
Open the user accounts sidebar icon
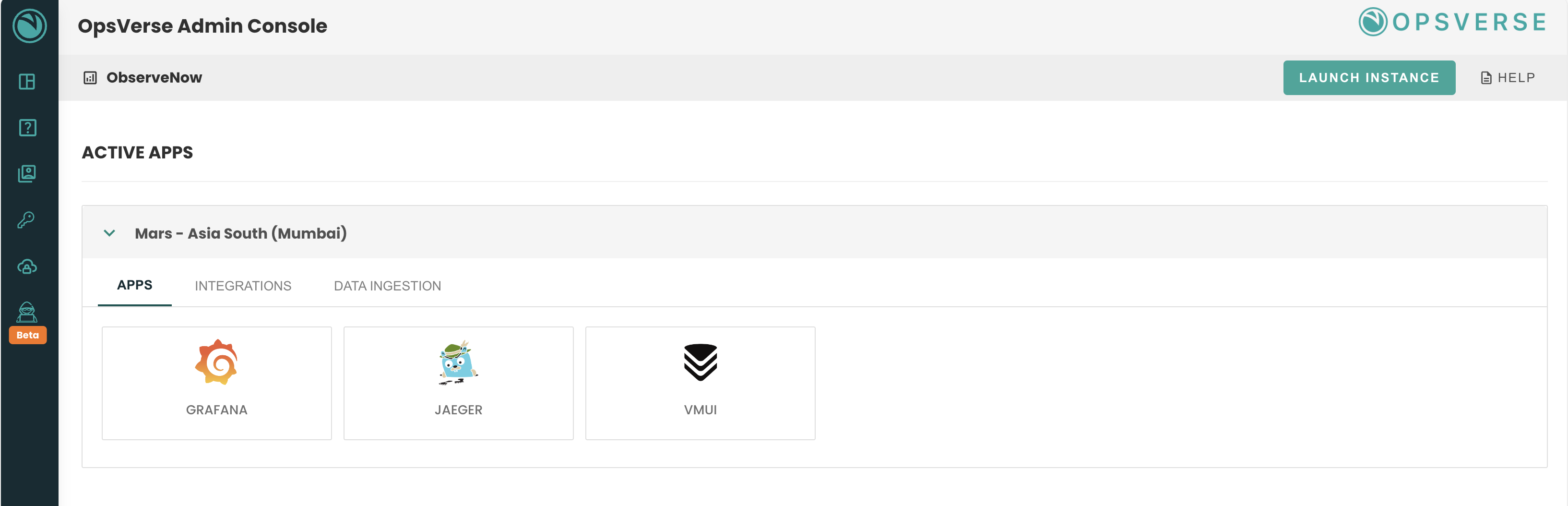click(27, 174)
